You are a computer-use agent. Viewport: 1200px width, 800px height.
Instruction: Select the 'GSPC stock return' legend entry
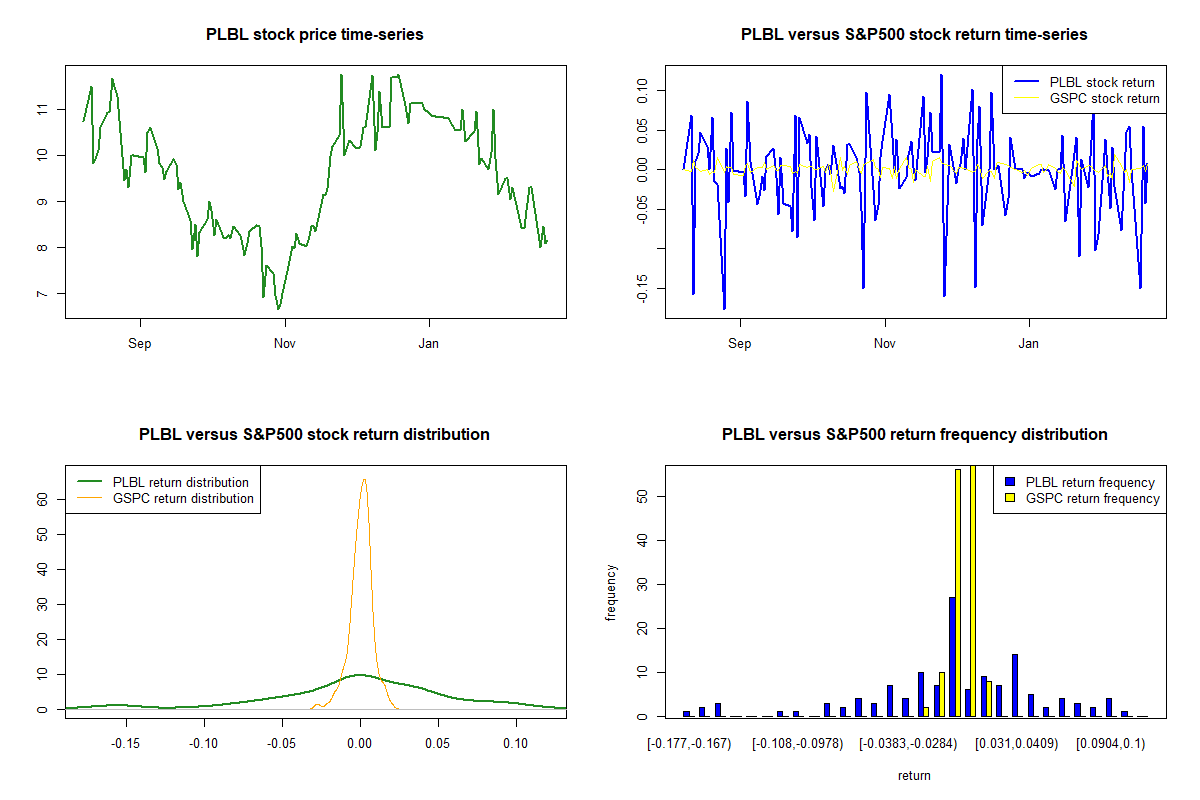pyautogui.click(x=1104, y=98)
